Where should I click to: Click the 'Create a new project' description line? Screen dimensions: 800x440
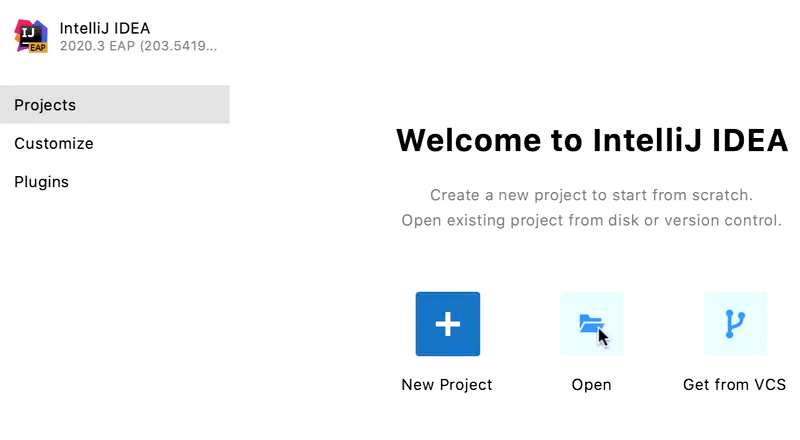[x=591, y=195]
